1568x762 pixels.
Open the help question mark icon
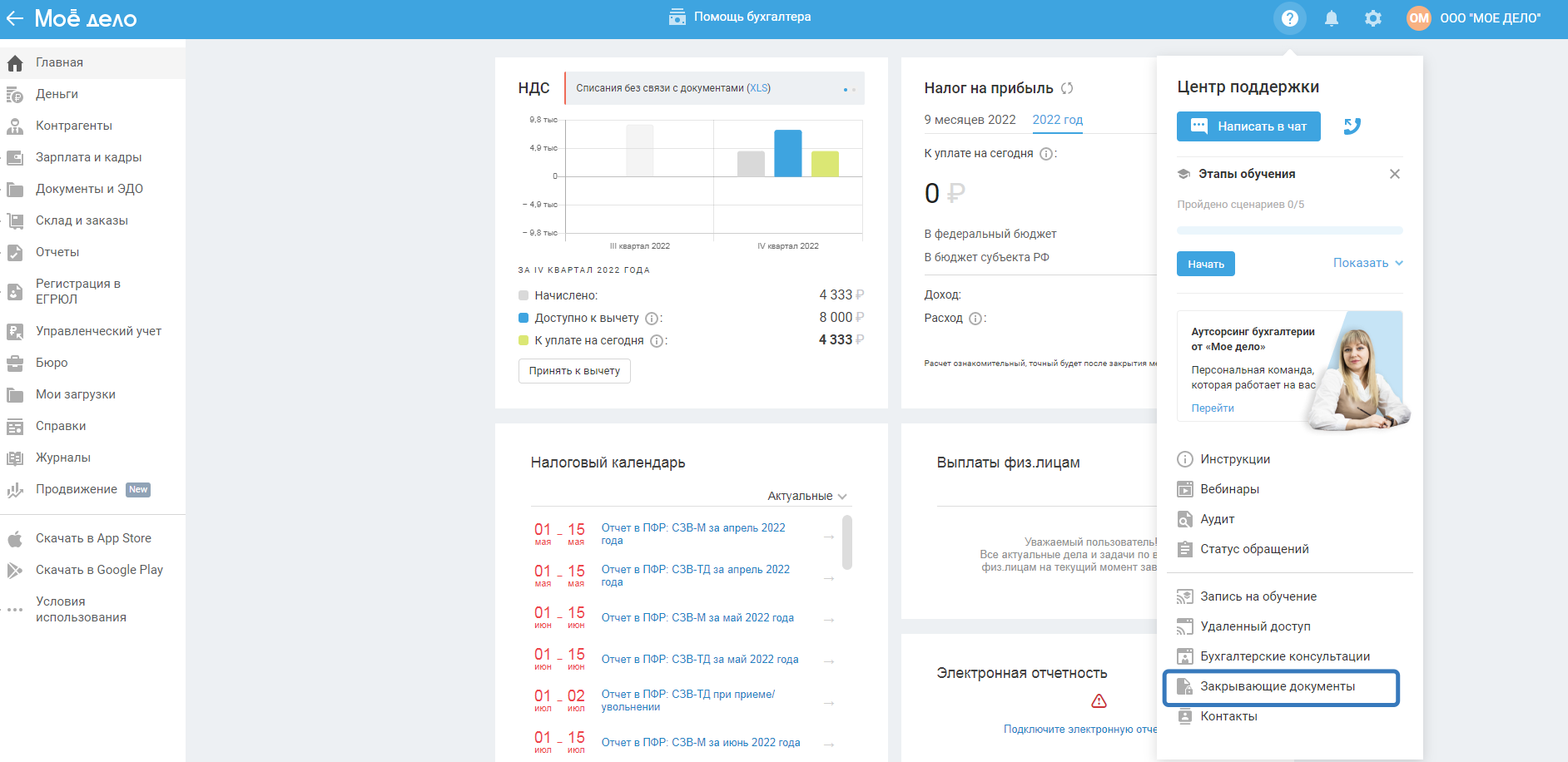1289,17
